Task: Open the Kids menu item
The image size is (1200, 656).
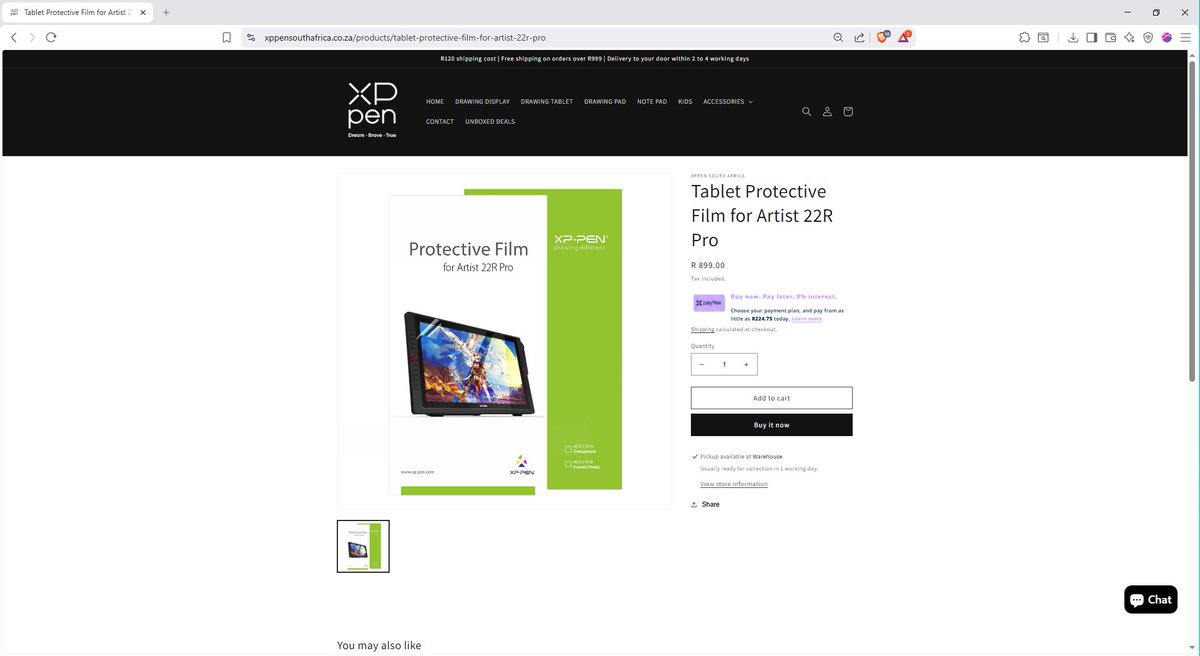Action: (x=685, y=101)
